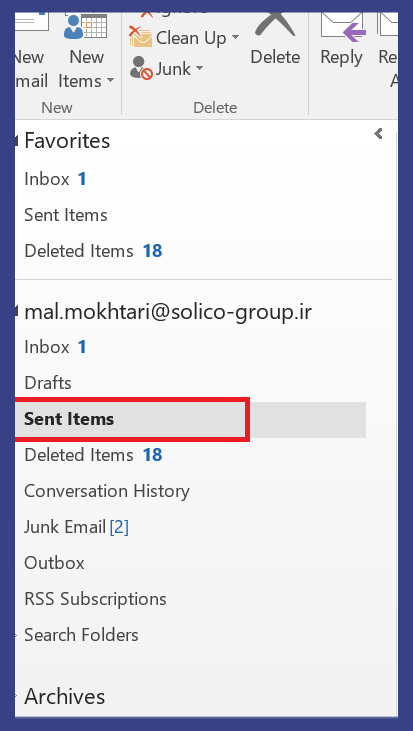Open Inbox under Favorites
413x731 pixels.
55,179
